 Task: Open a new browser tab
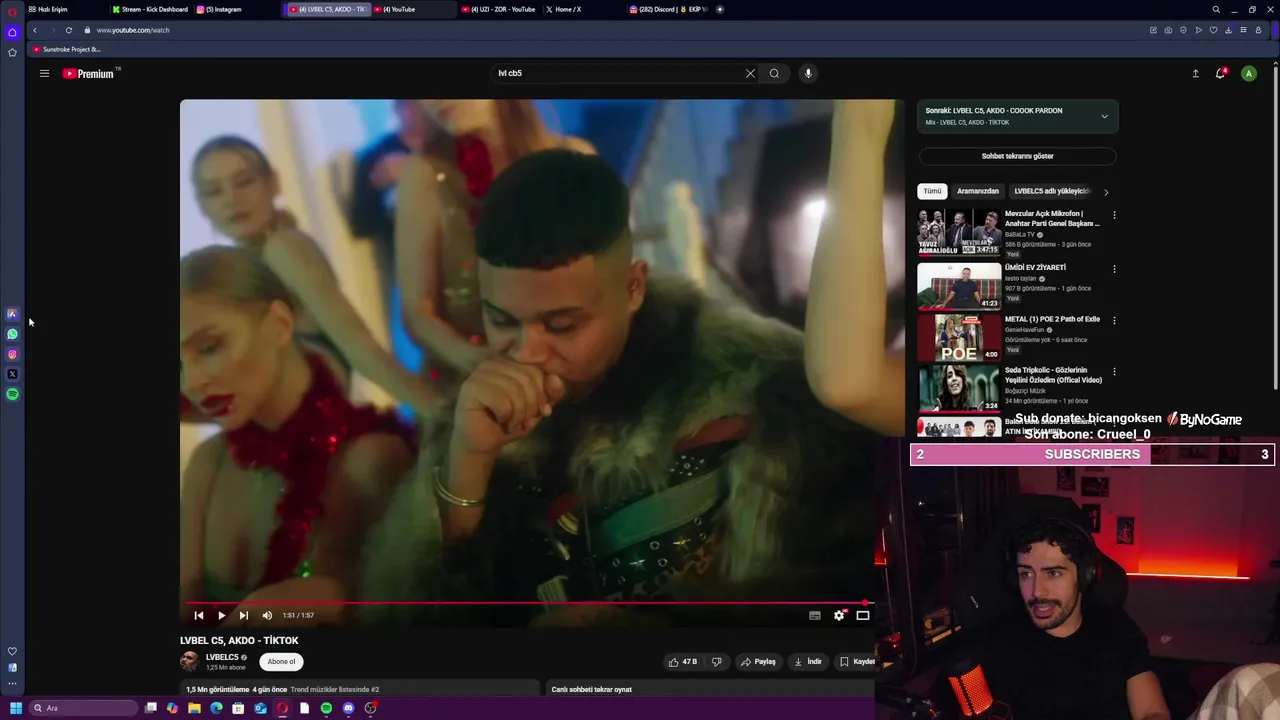click(720, 9)
